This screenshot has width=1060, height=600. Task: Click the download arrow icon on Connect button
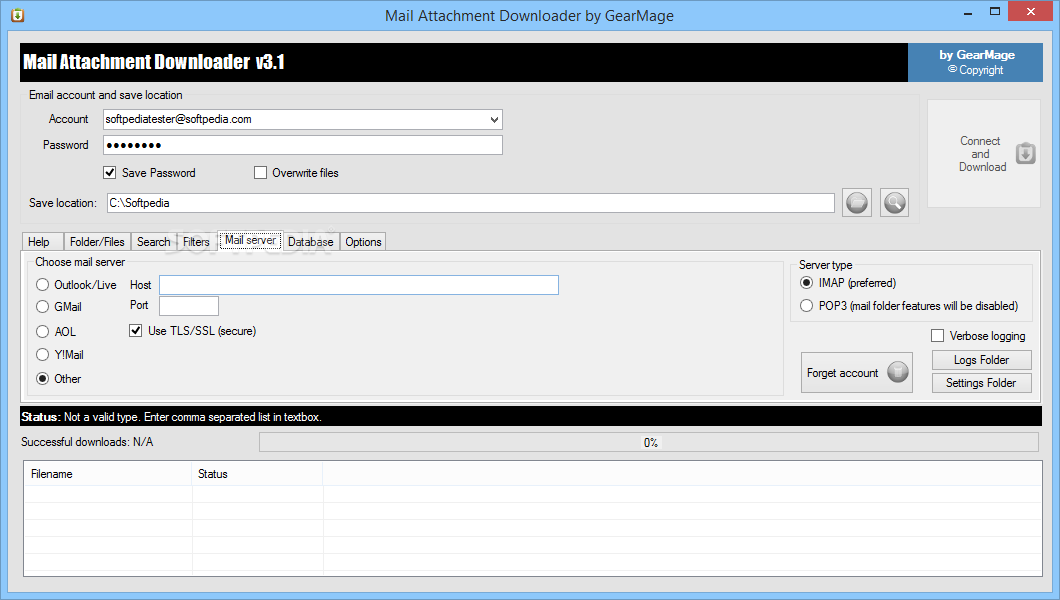coord(1026,153)
